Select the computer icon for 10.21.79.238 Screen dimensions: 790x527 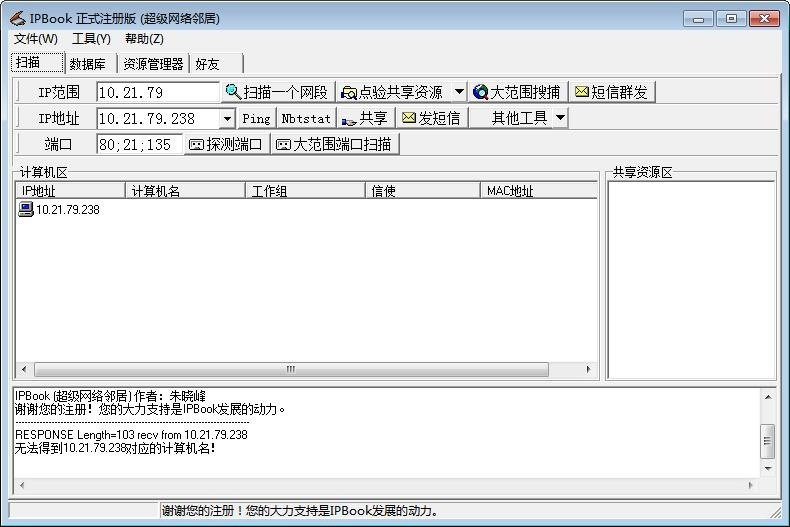[x=26, y=210]
